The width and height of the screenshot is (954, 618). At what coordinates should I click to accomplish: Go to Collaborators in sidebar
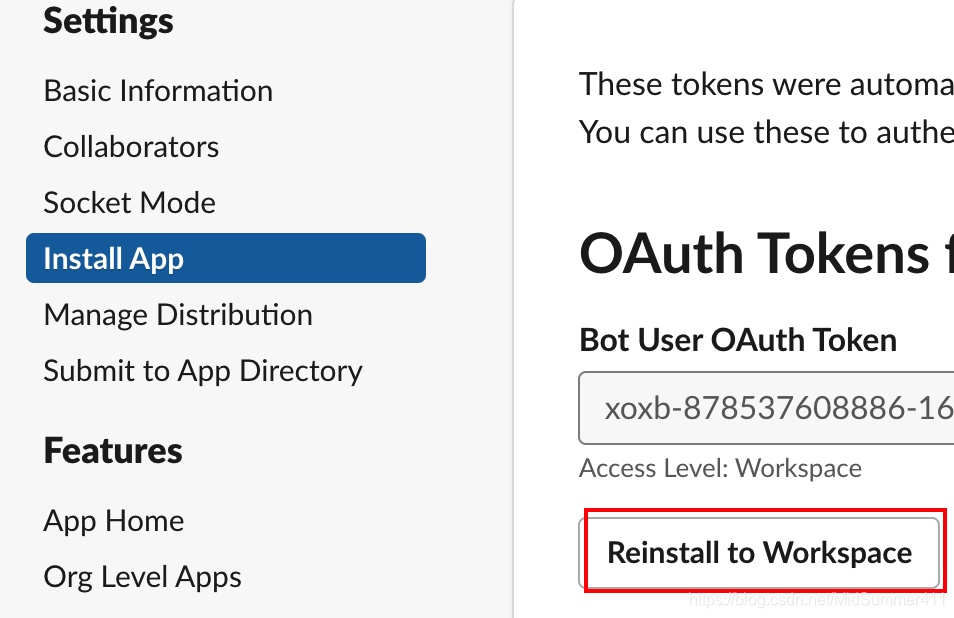tap(131, 147)
